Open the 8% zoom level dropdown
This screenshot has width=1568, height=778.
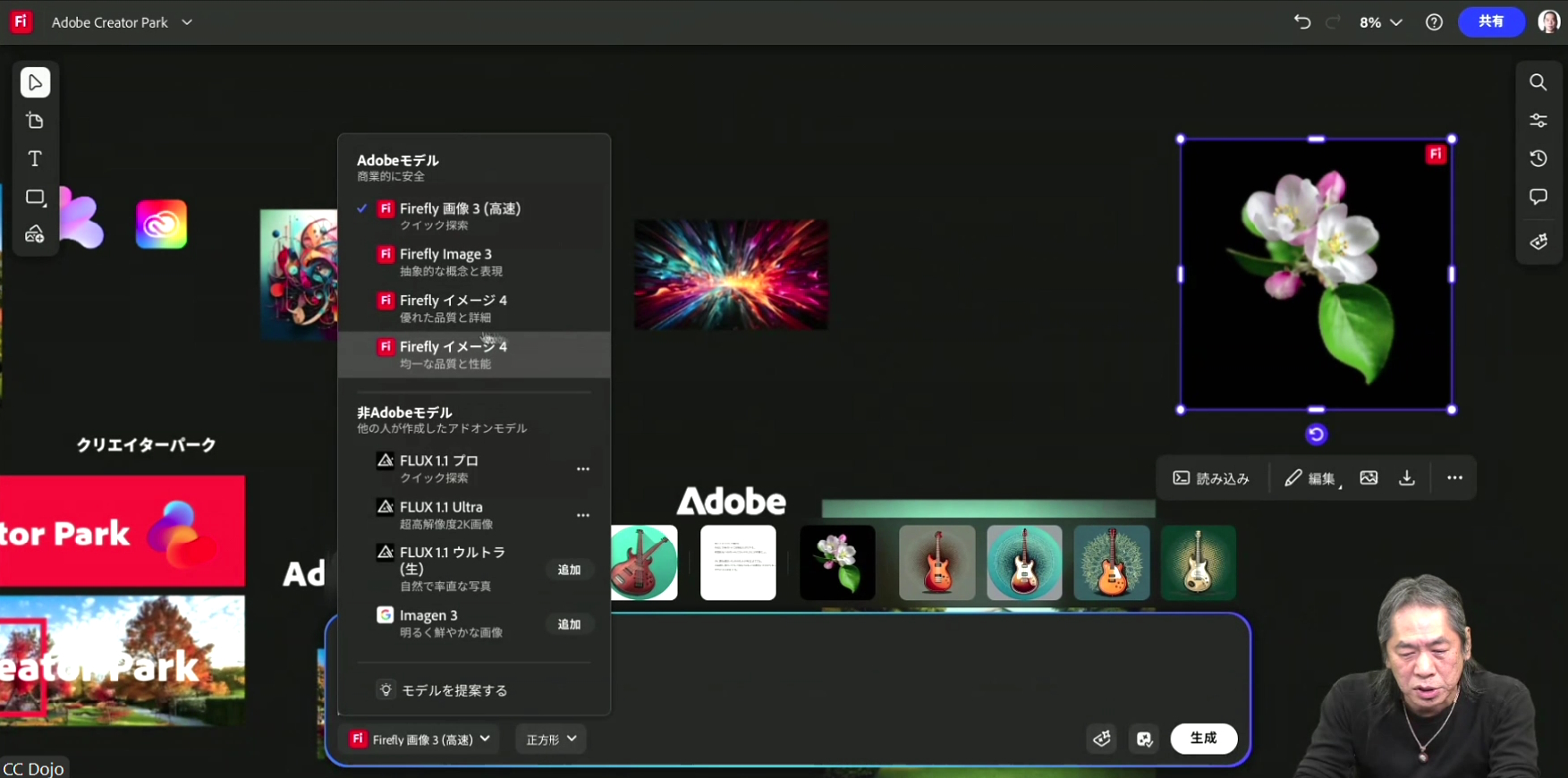(1380, 22)
